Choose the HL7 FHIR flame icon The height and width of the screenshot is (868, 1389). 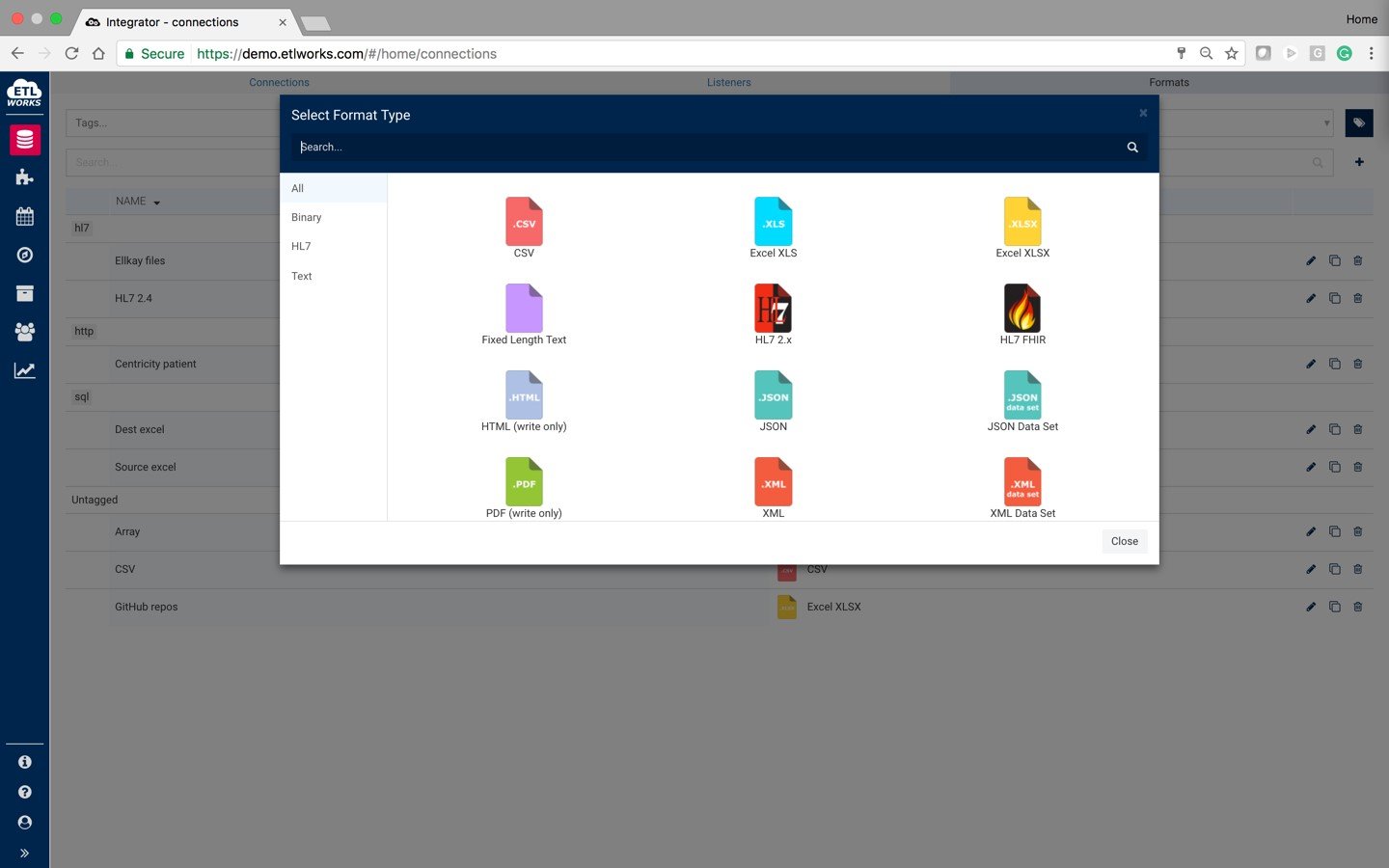[x=1022, y=309]
